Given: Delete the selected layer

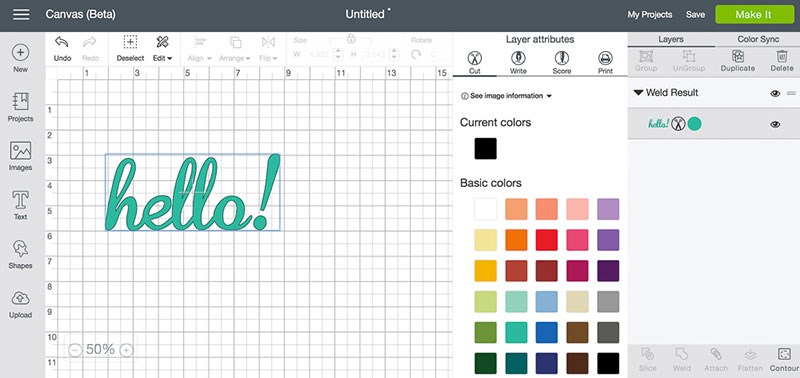Looking at the screenshot, I should pos(782,61).
